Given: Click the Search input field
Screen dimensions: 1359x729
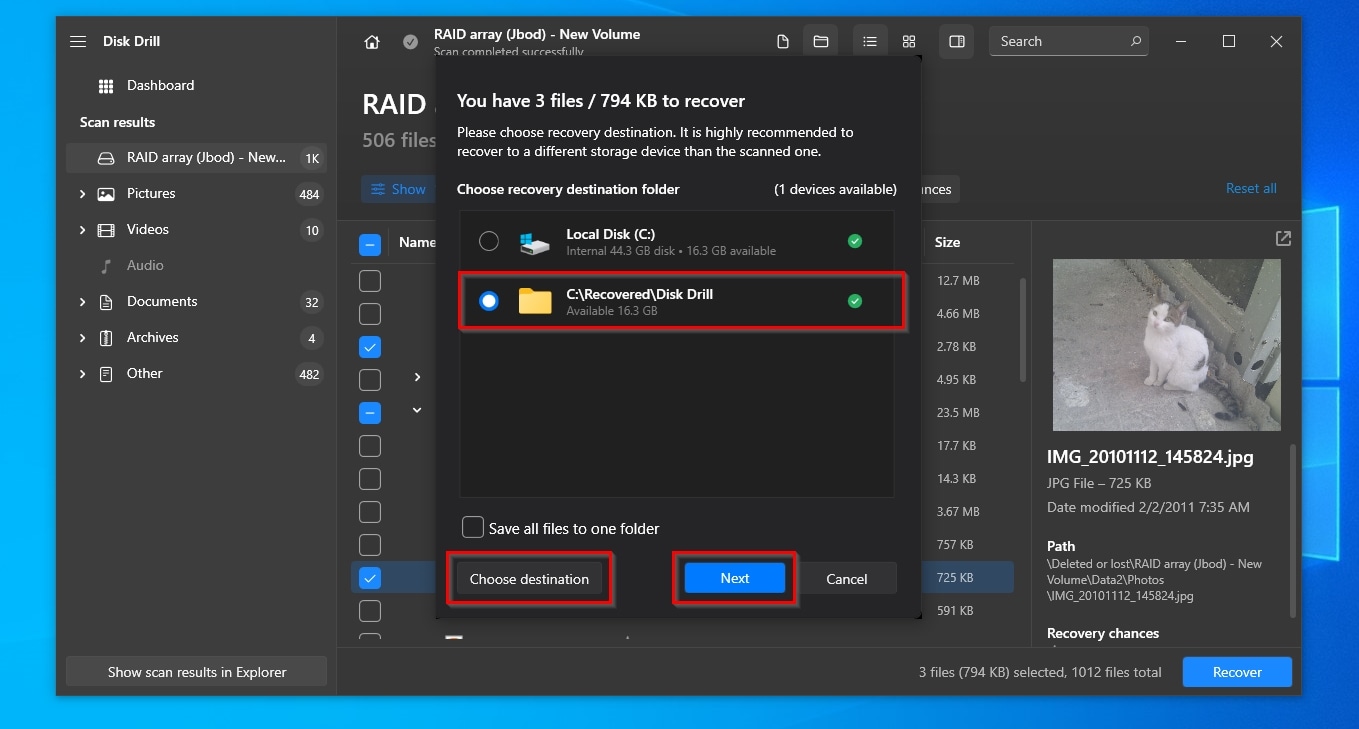Looking at the screenshot, I should (x=1060, y=42).
